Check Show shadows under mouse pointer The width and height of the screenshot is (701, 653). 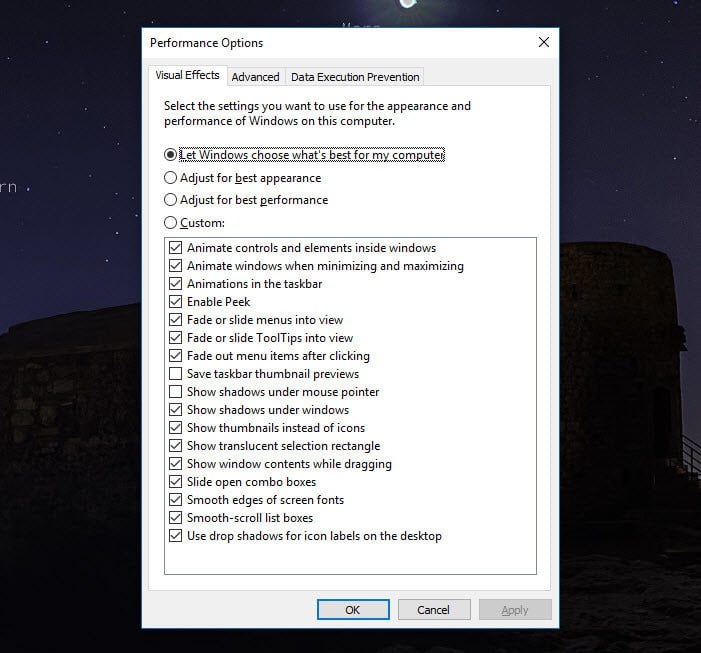pos(176,392)
